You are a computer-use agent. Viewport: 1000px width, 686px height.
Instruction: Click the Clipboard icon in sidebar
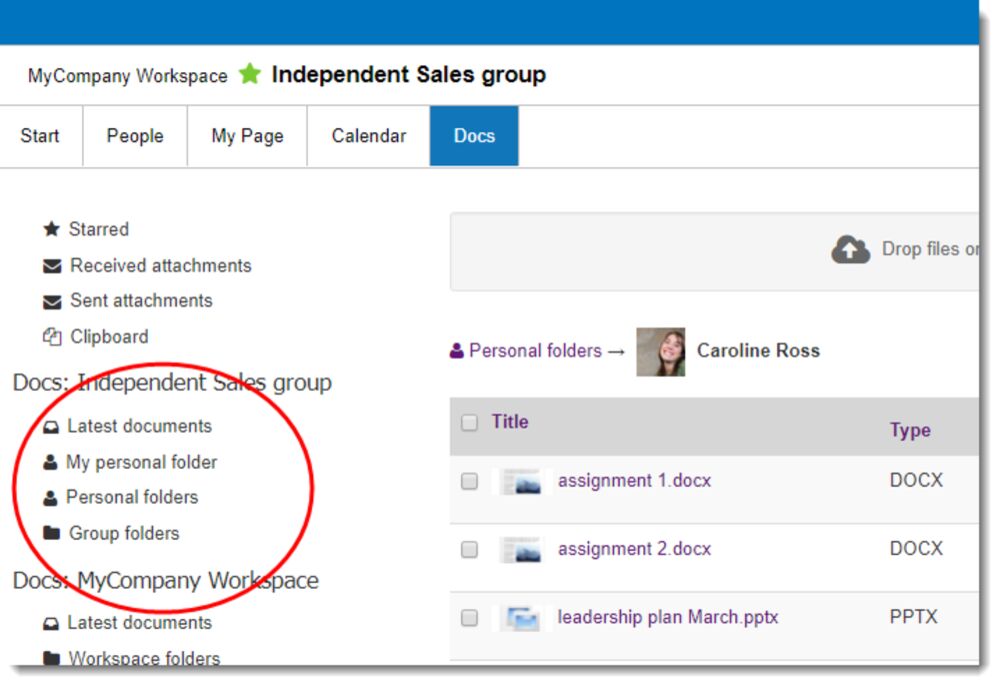[52, 337]
